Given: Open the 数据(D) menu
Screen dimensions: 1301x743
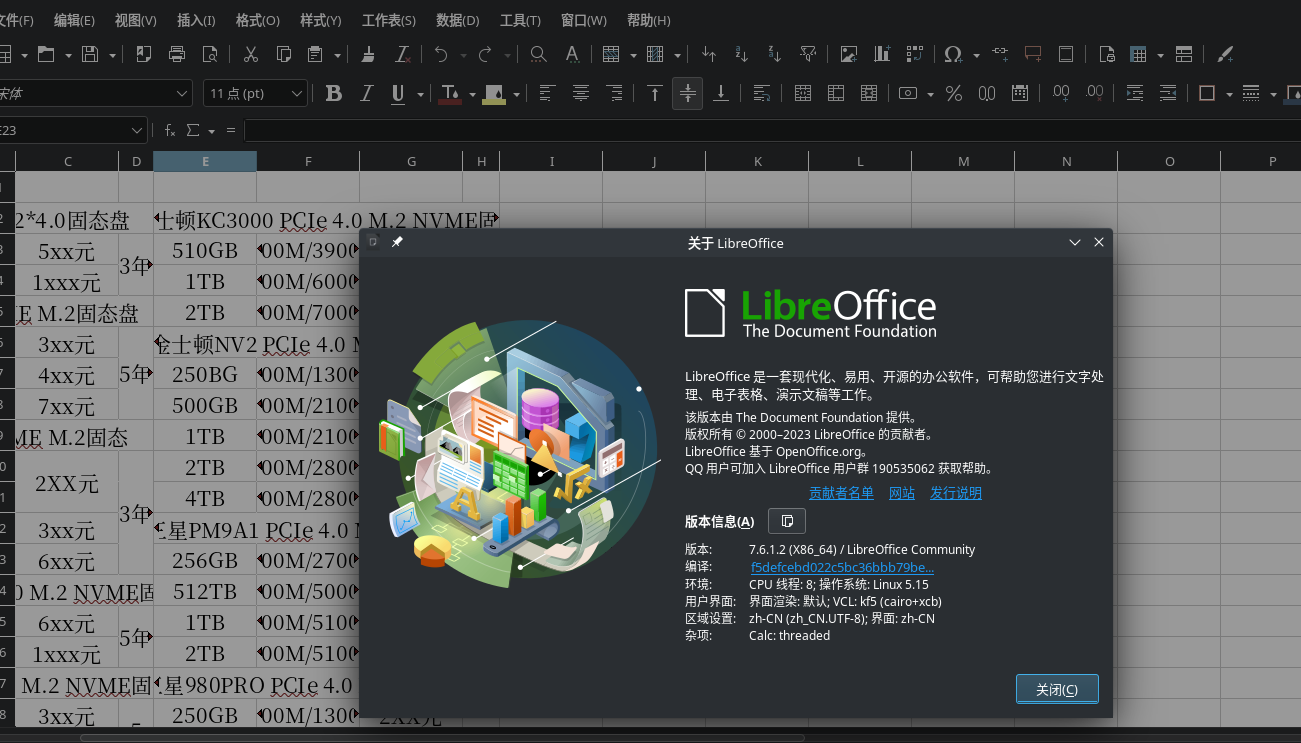Looking at the screenshot, I should click(457, 20).
